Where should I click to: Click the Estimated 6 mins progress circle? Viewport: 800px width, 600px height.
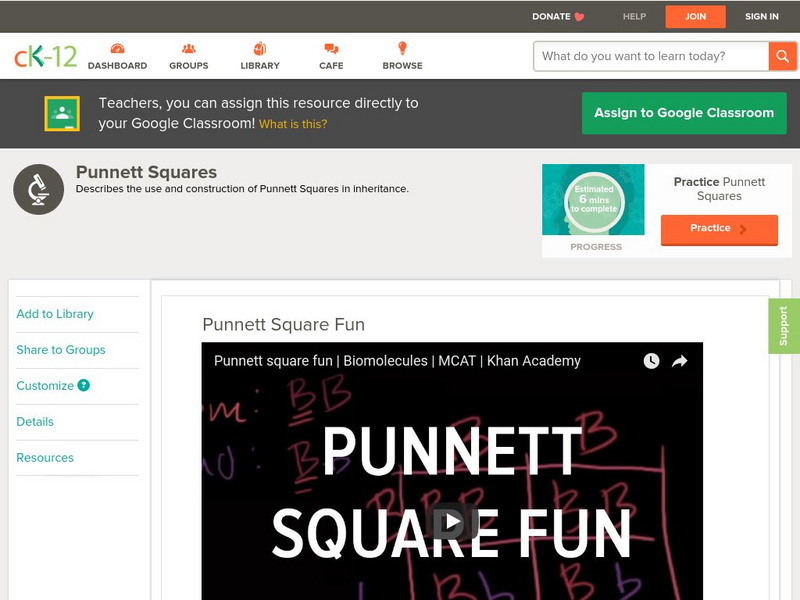pos(594,200)
